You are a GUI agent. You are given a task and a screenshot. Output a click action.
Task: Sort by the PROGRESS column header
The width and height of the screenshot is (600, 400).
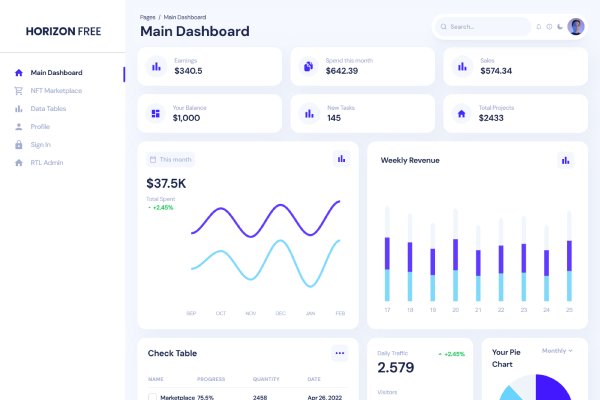pos(211,379)
